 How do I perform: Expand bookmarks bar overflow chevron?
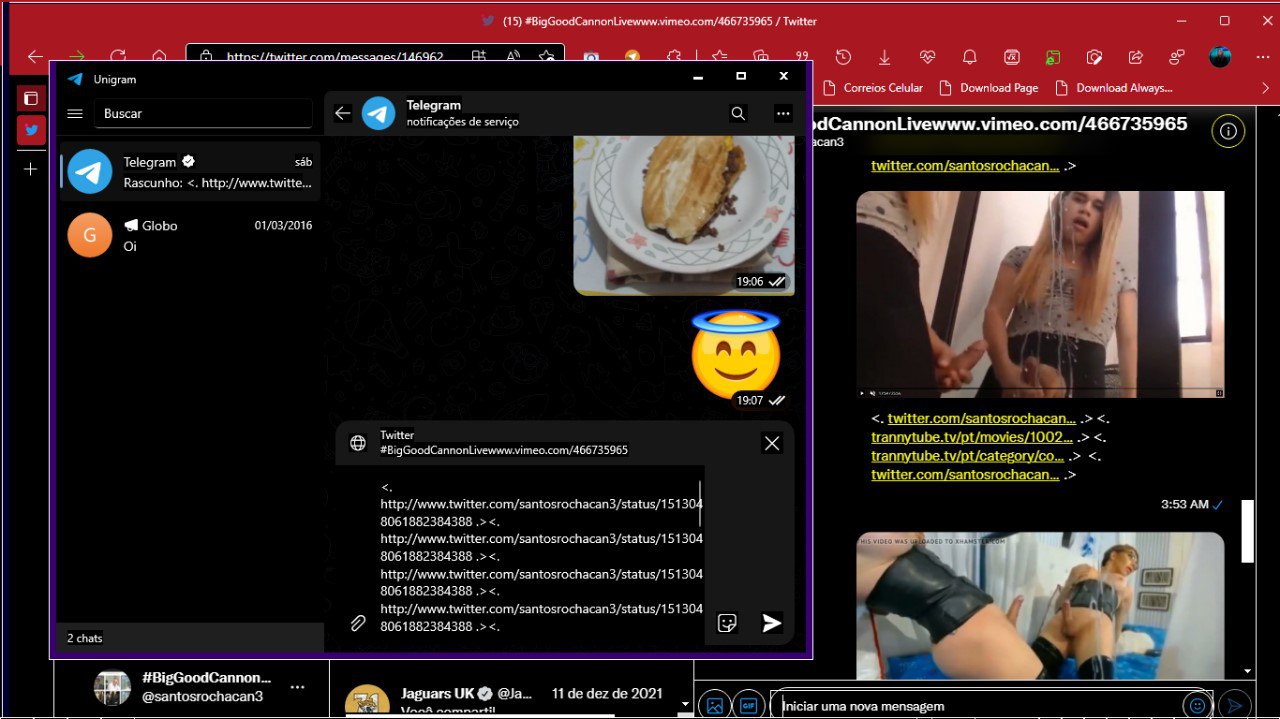click(1266, 88)
